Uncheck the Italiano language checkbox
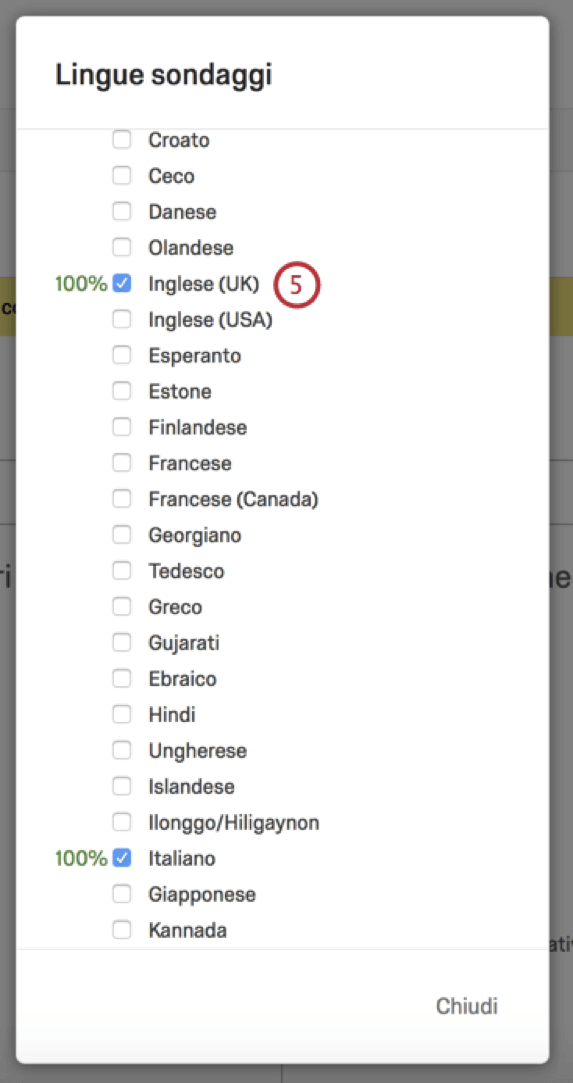 point(122,859)
